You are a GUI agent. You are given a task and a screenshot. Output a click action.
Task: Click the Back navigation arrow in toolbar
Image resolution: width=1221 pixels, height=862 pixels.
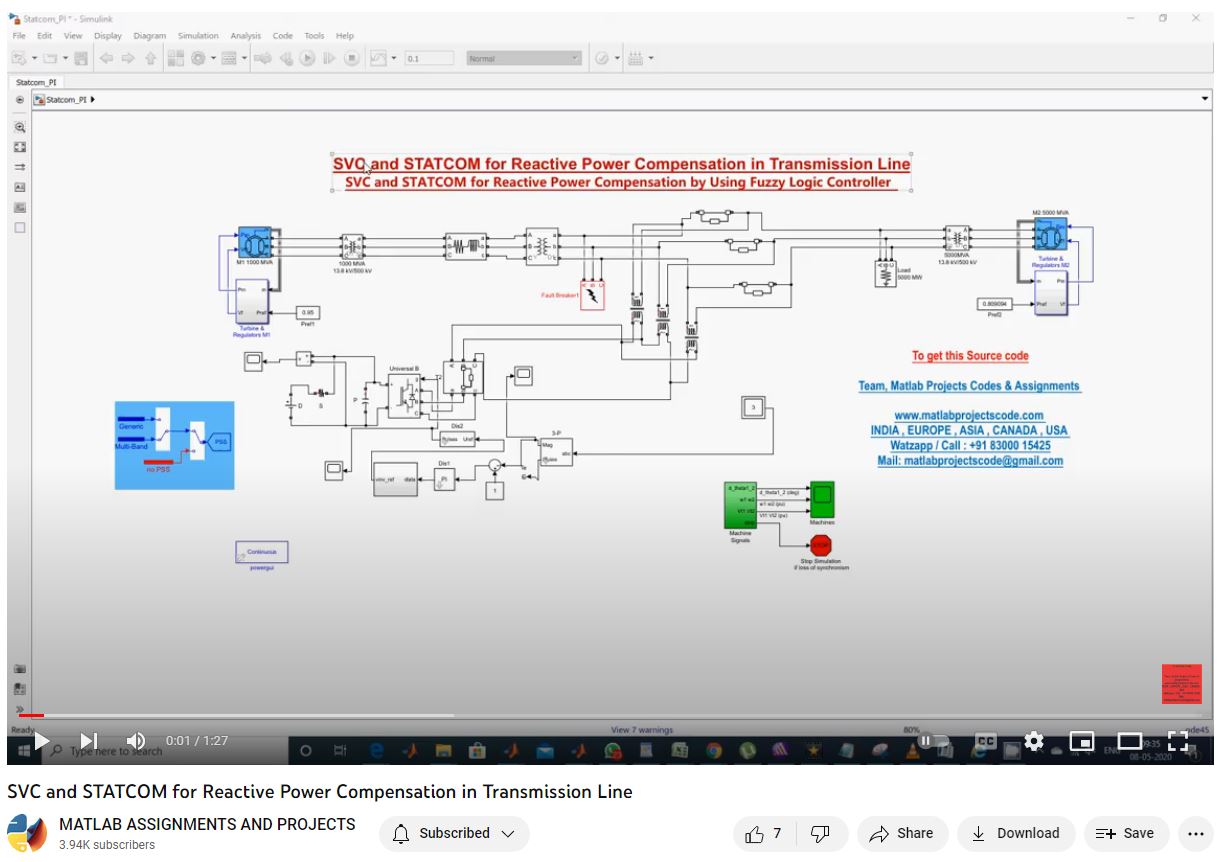tap(107, 59)
